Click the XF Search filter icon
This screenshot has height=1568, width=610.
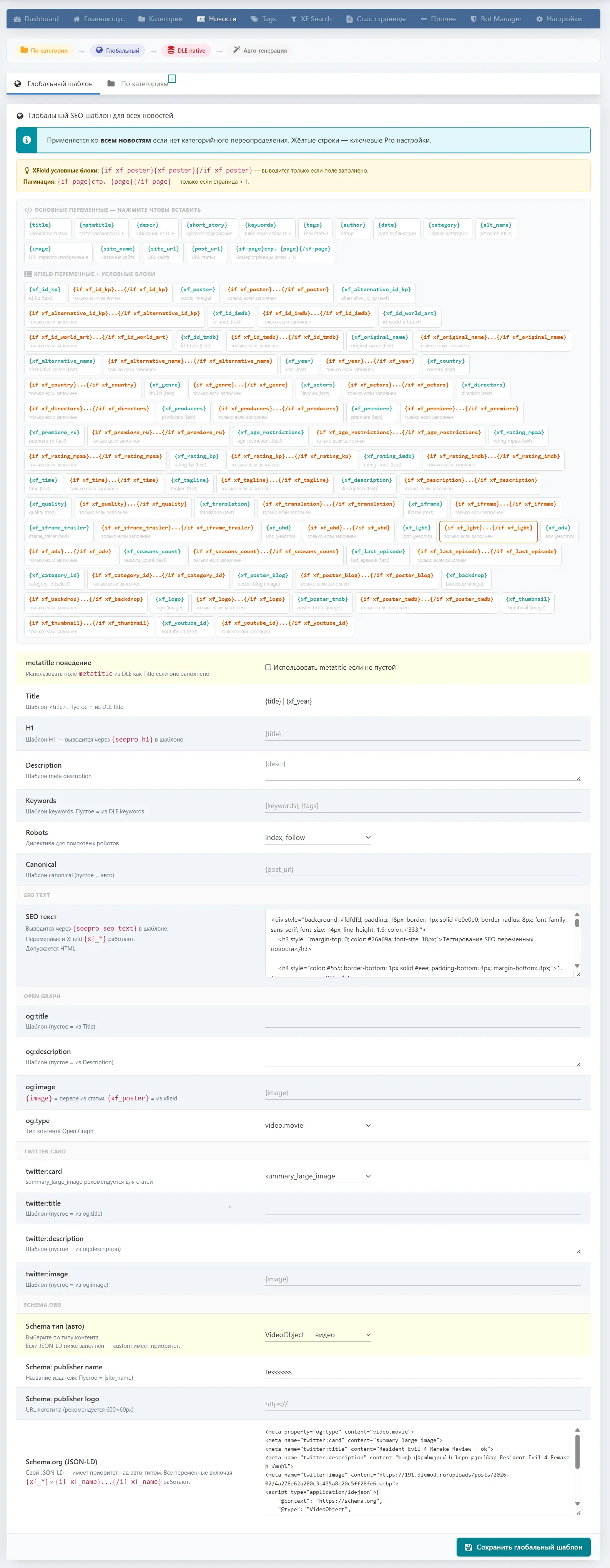pos(293,19)
